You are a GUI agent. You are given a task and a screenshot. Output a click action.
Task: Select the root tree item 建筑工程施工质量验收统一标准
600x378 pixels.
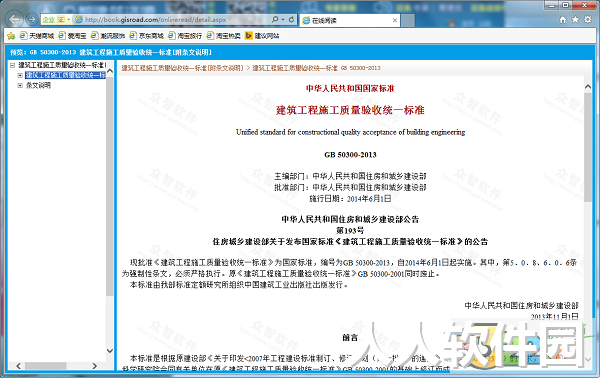62,65
